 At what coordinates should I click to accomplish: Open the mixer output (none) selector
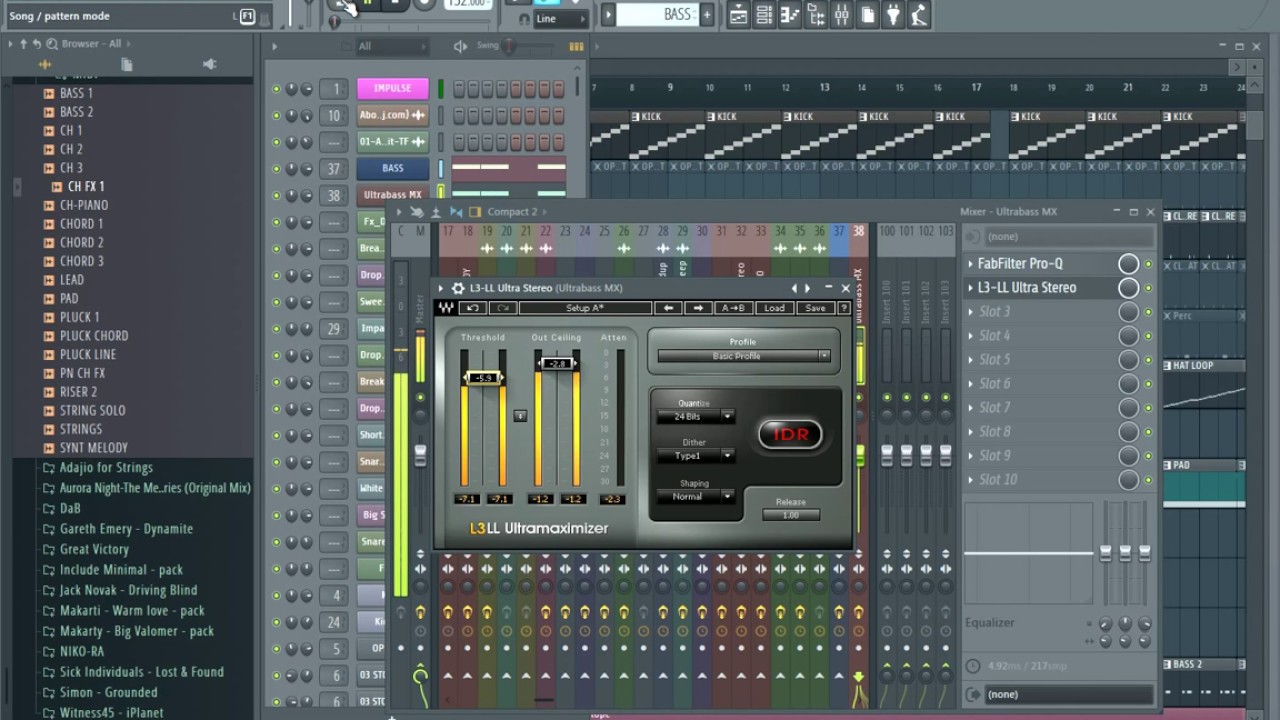1068,694
